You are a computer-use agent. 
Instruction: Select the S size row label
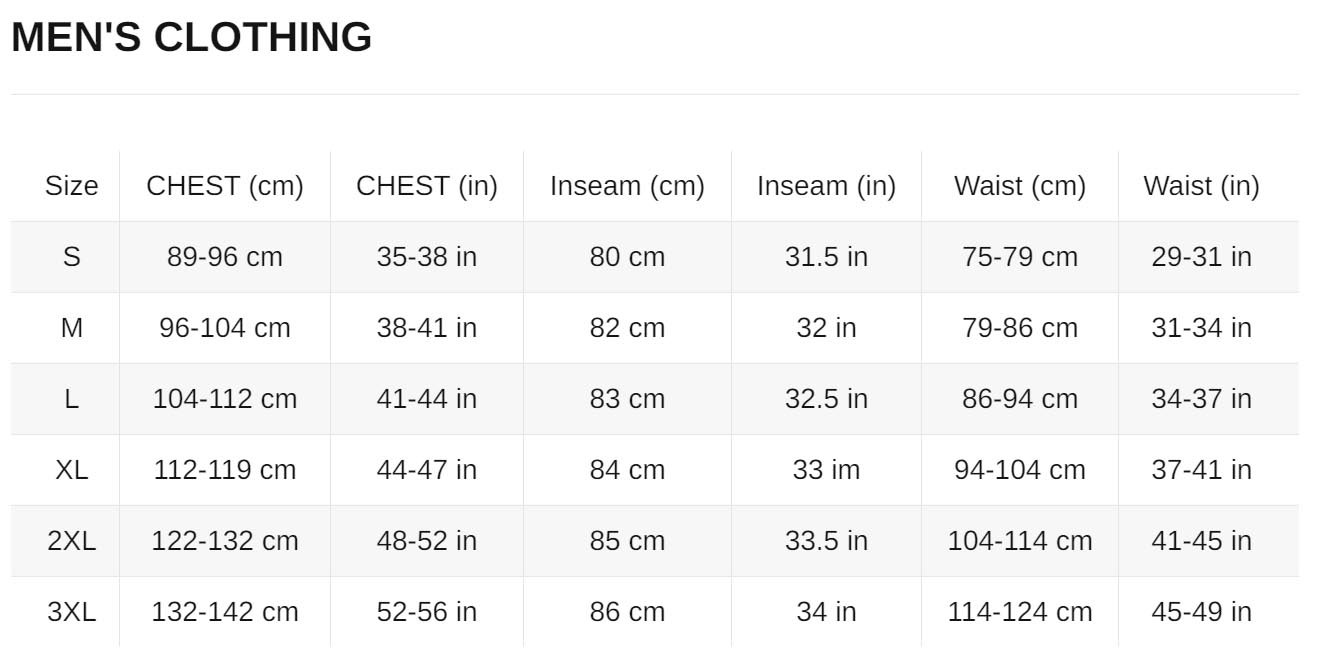(x=72, y=257)
